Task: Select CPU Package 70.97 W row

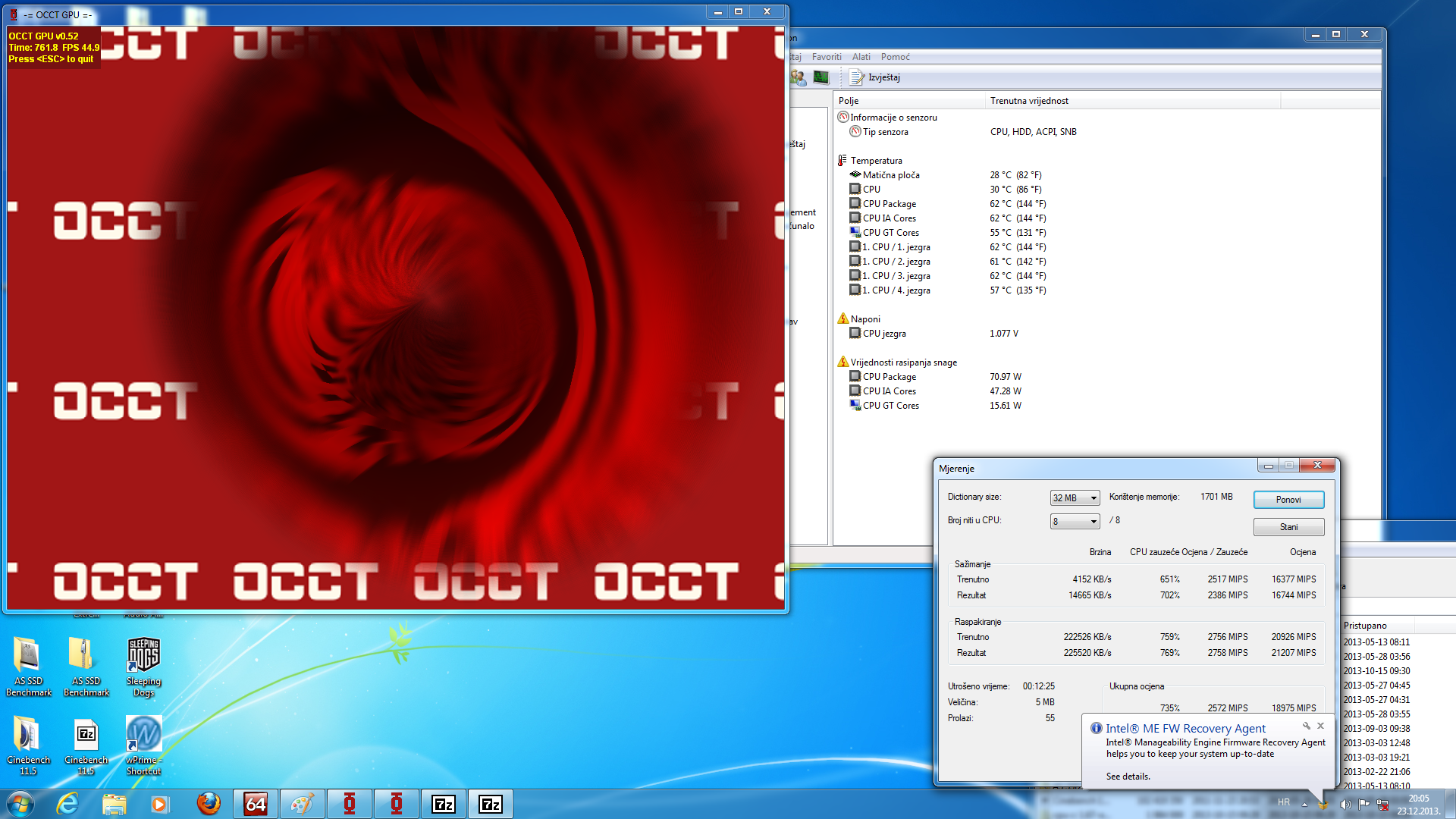Action: pyautogui.click(x=1107, y=377)
